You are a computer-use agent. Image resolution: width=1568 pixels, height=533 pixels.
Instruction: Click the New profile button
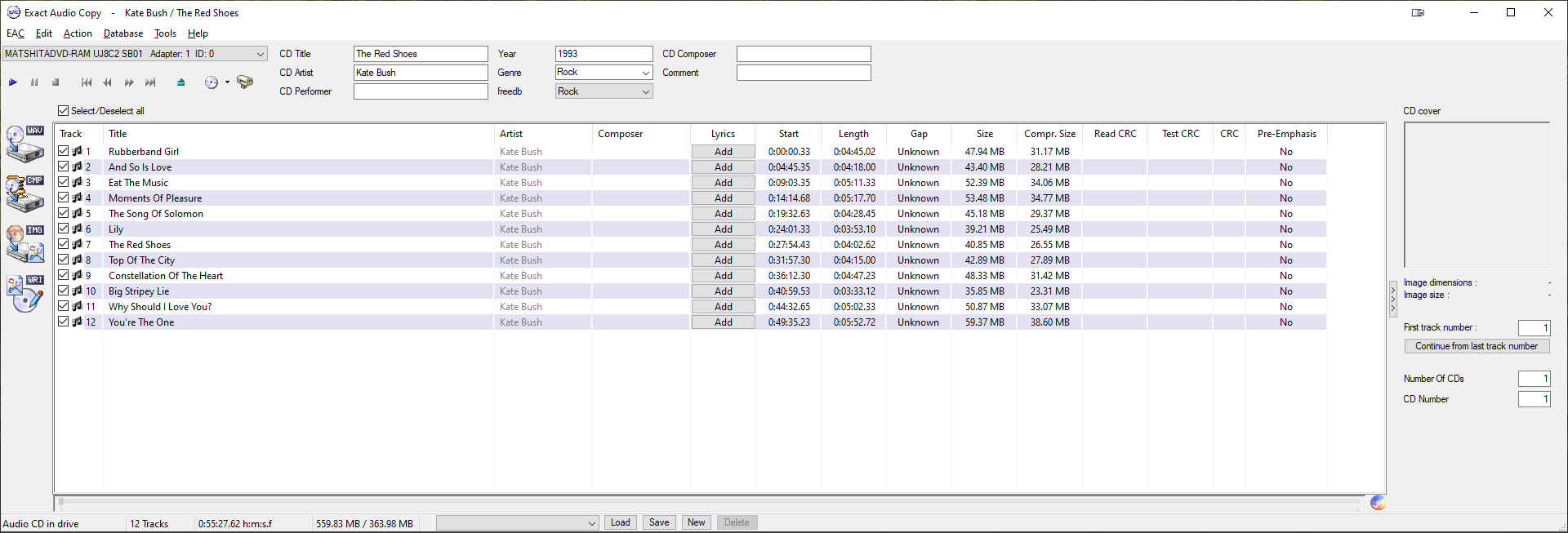(x=697, y=522)
